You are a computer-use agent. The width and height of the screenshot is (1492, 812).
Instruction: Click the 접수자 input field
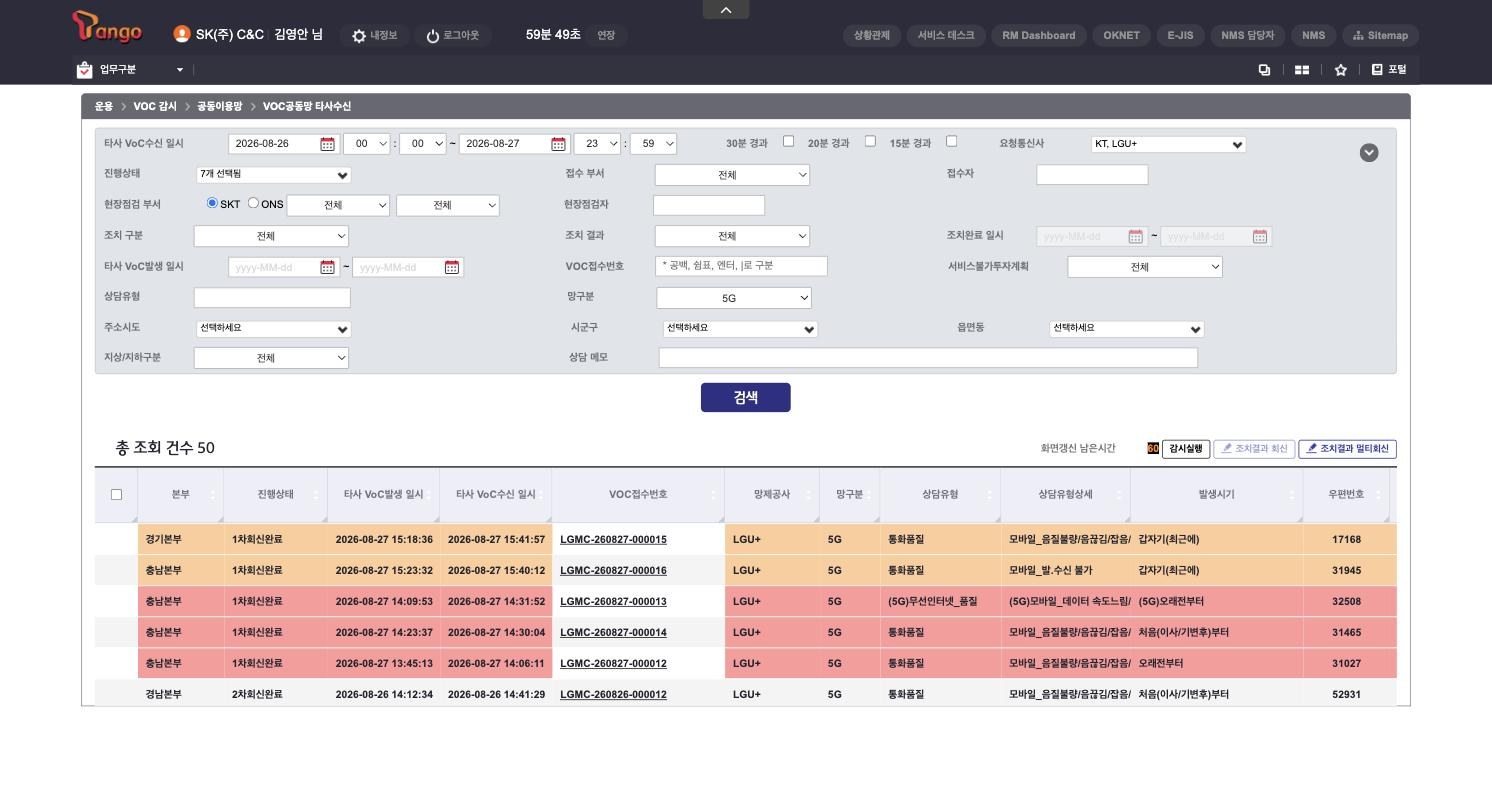1092,175
